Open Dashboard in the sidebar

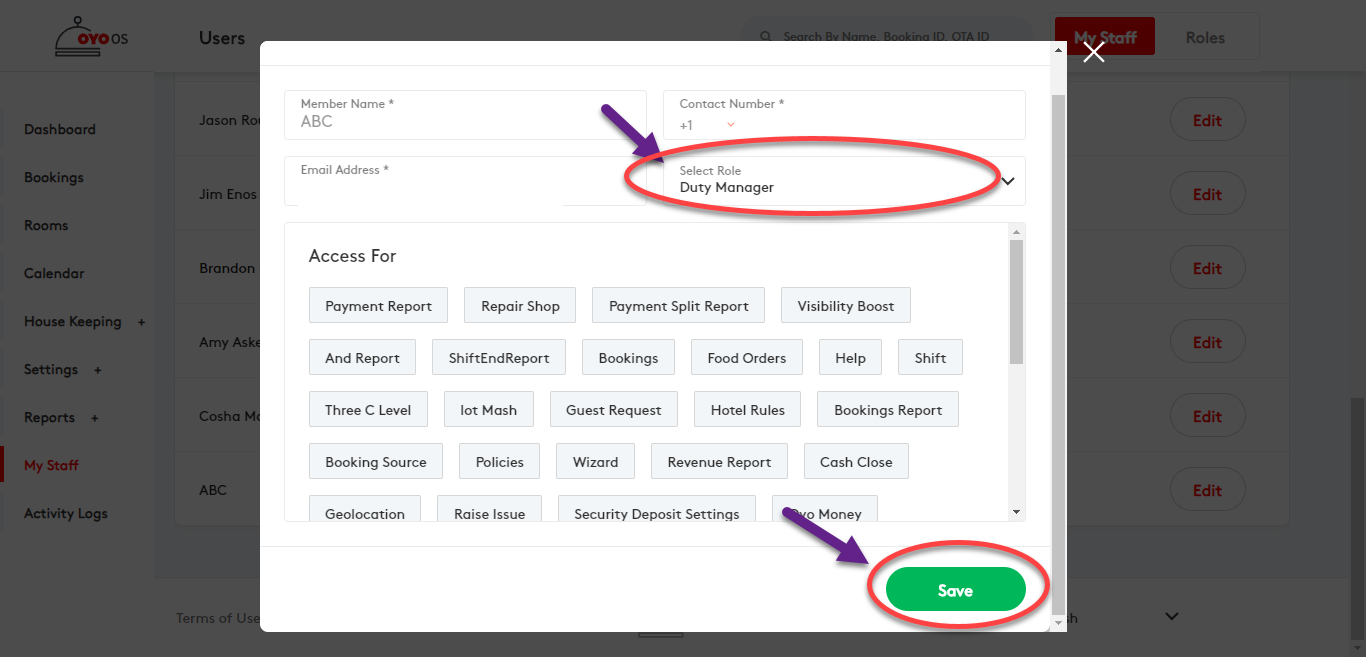tap(60, 129)
